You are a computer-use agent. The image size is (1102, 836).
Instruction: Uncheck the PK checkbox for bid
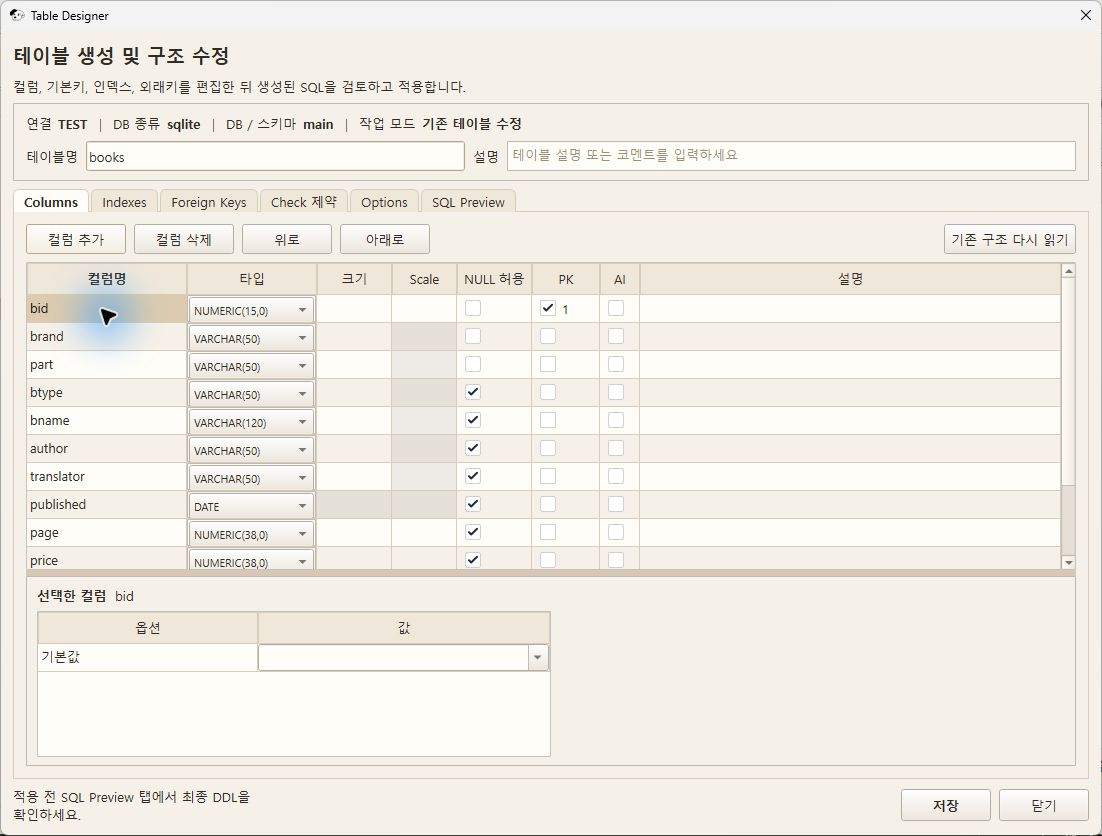547,308
